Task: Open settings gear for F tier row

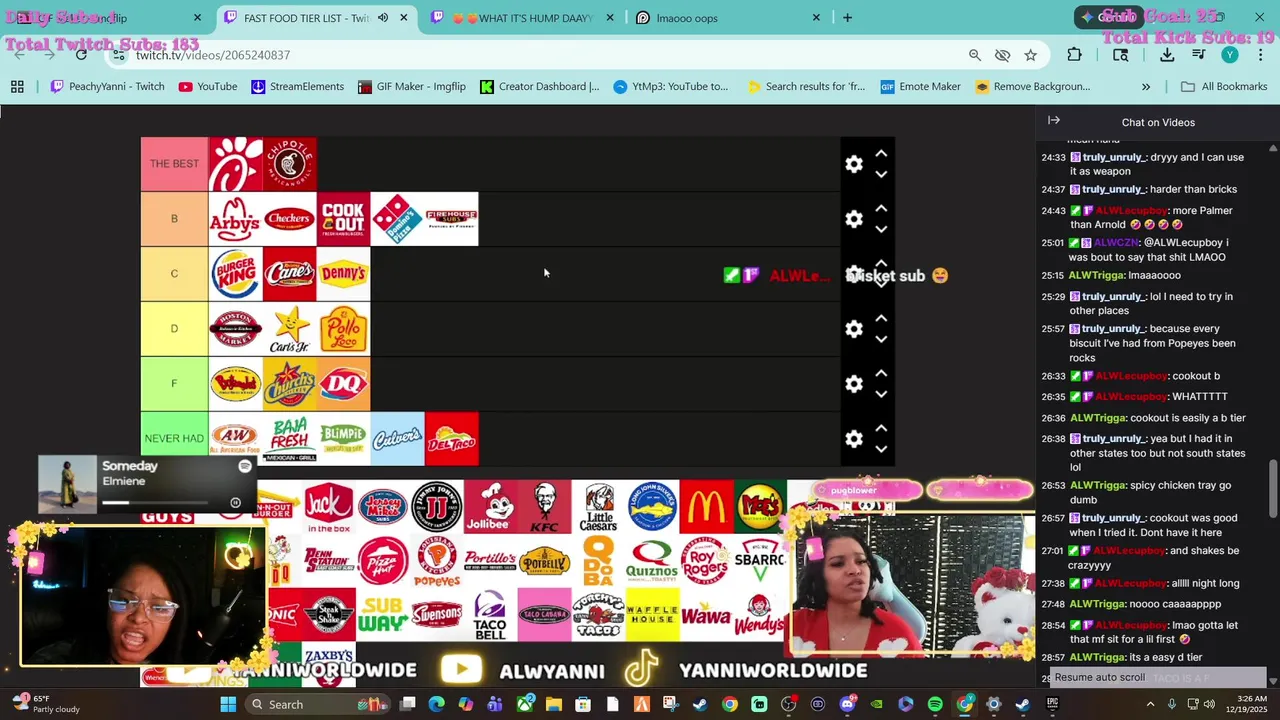Action: 854,384
